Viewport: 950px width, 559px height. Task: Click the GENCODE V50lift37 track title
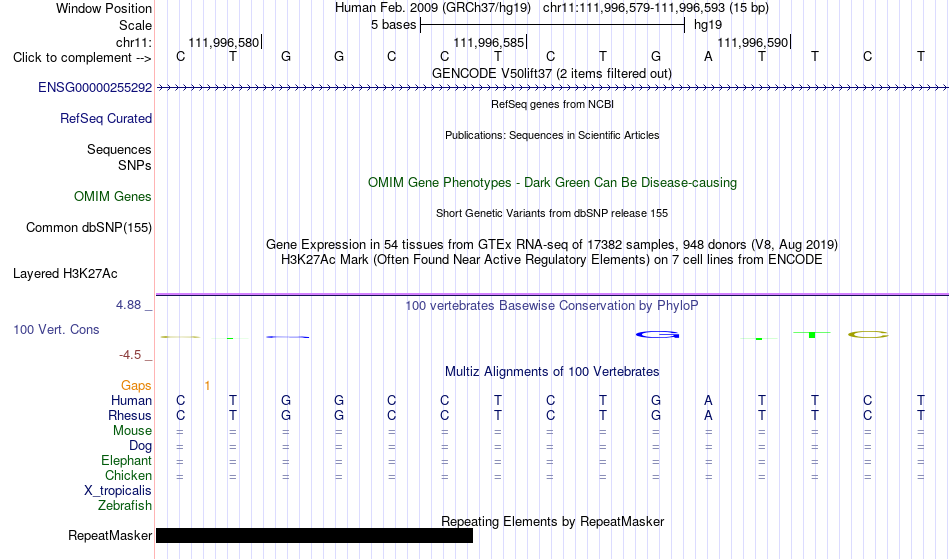[552, 74]
